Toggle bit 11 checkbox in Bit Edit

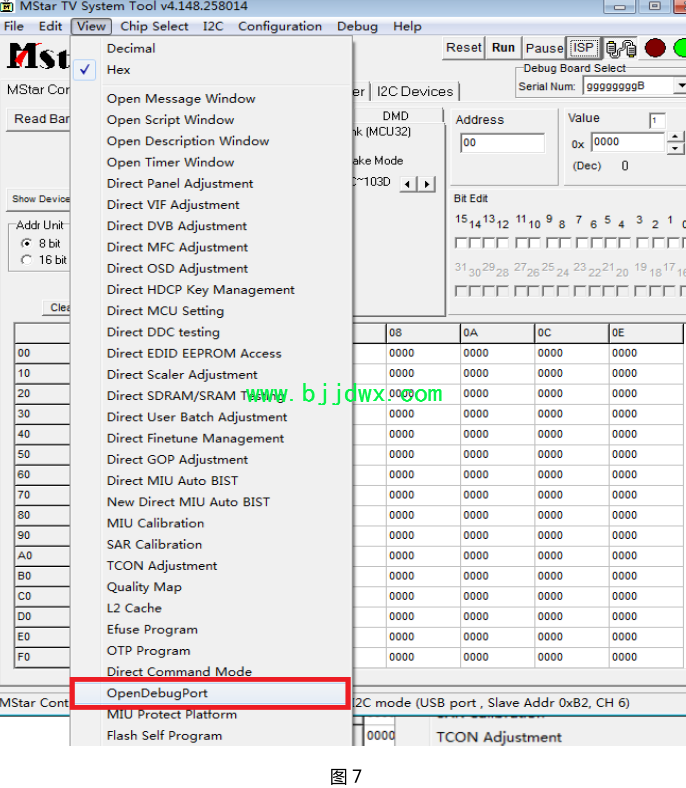pos(521,243)
